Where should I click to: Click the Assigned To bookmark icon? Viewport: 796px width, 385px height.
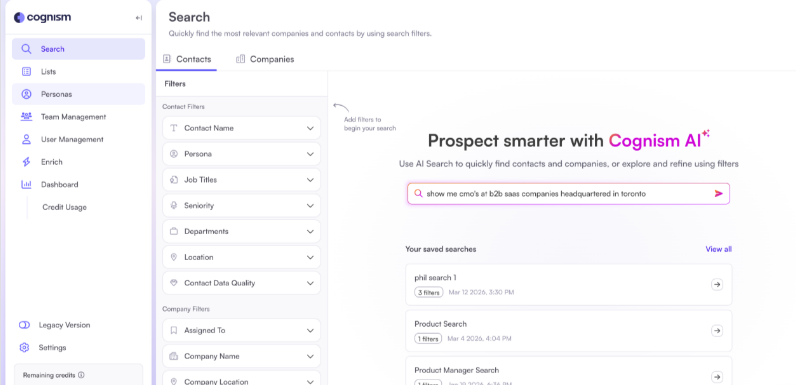pyautogui.click(x=174, y=330)
